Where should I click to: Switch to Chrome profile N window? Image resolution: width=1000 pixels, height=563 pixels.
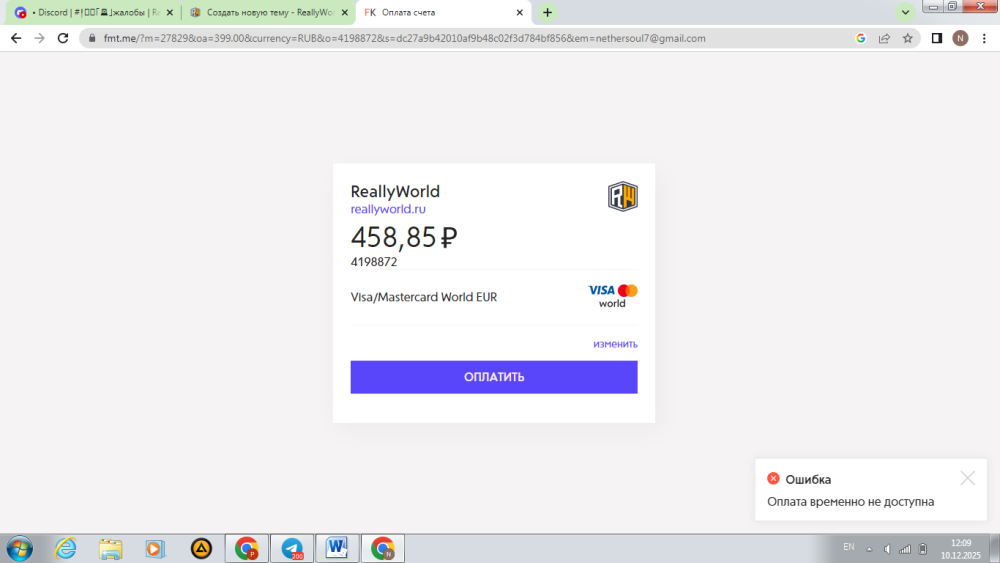(383, 548)
